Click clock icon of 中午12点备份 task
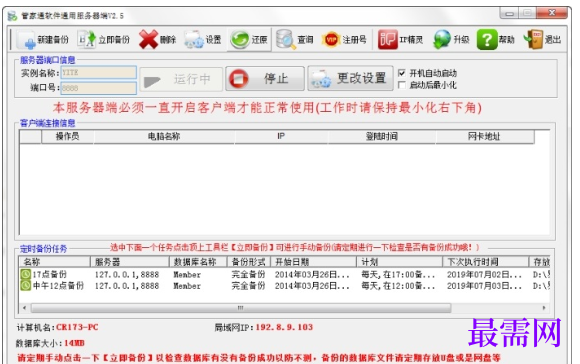This screenshot has width=580, height=364. 26,286
